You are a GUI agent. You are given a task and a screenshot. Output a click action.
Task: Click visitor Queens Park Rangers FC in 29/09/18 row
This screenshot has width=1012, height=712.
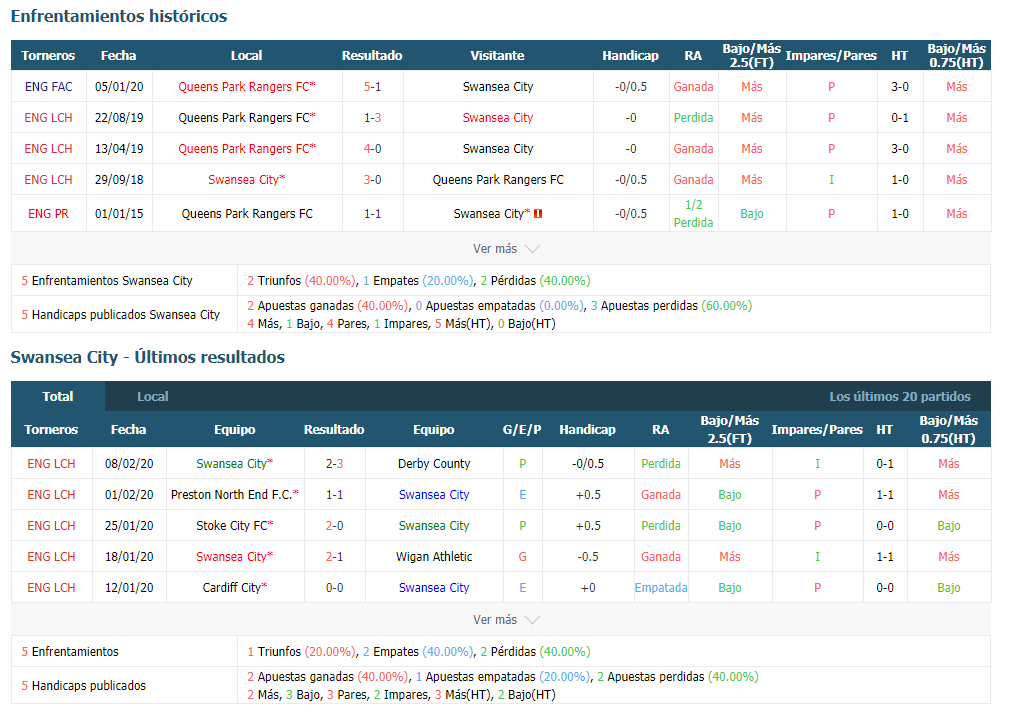point(498,179)
